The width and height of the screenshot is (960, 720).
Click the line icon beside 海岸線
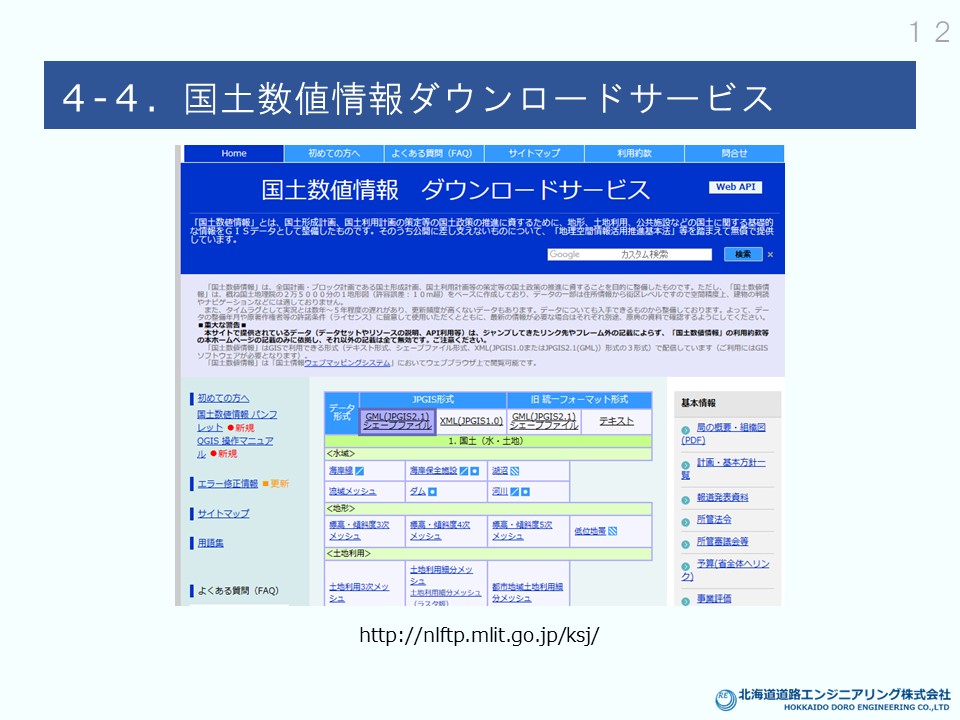(360, 471)
